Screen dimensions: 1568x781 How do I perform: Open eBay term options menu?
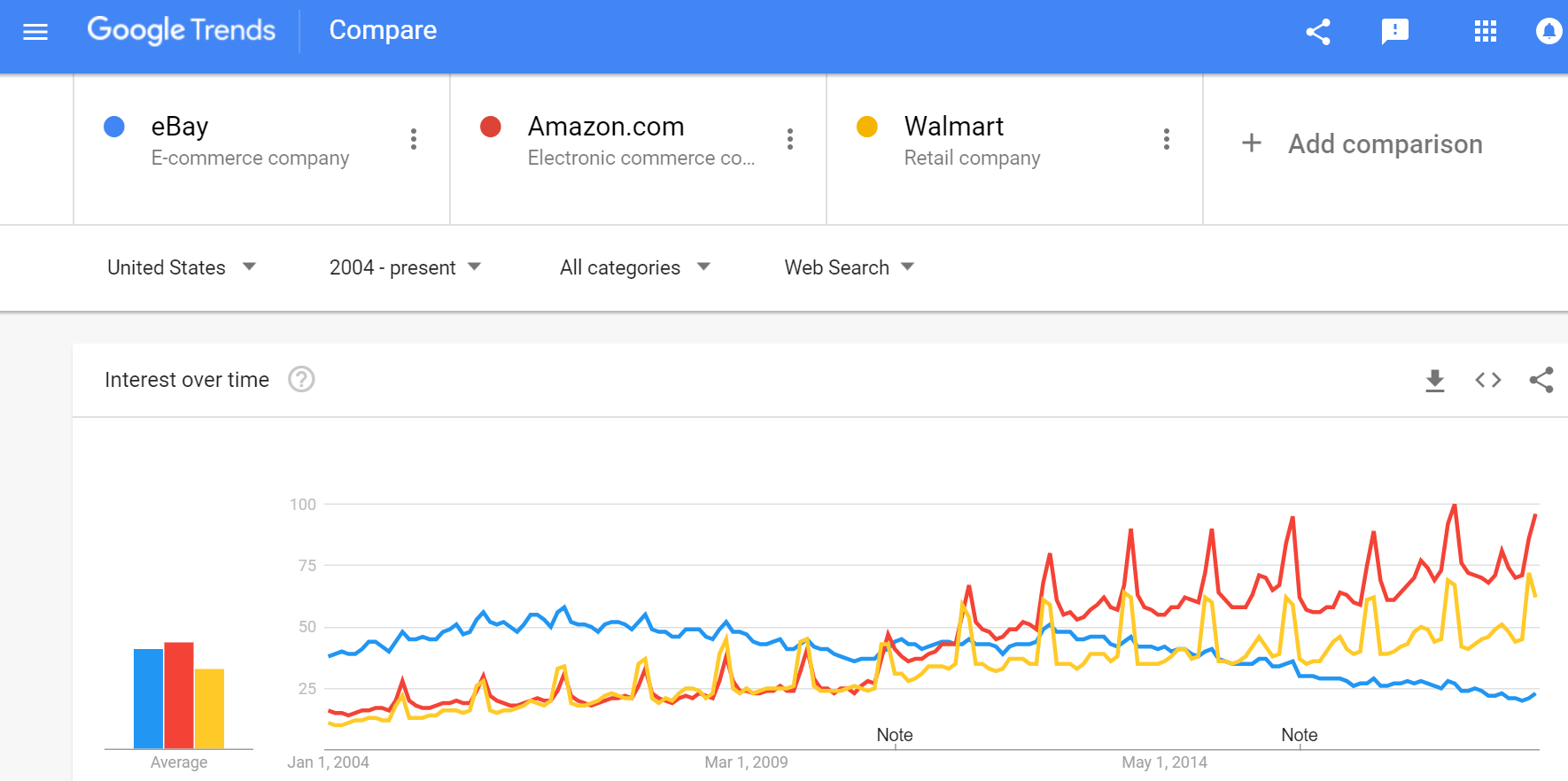point(414,139)
